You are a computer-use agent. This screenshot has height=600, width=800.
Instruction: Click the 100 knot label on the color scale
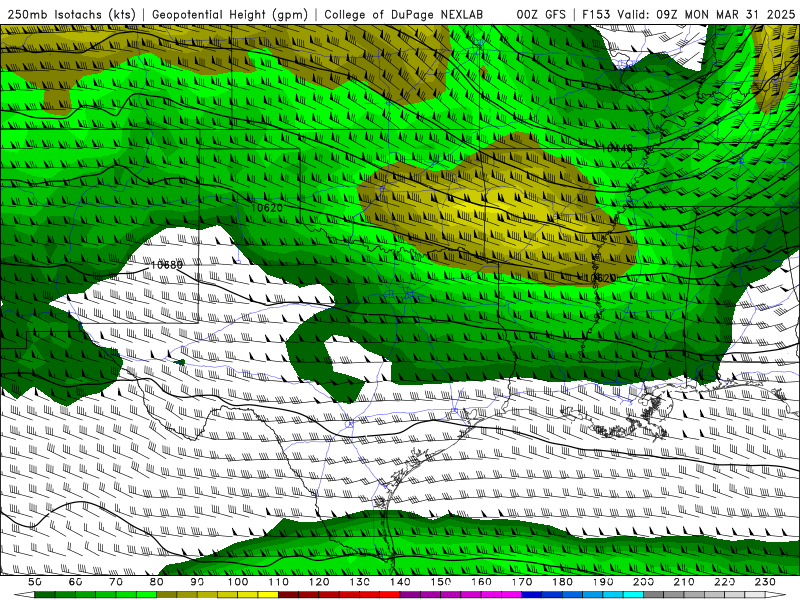click(238, 582)
